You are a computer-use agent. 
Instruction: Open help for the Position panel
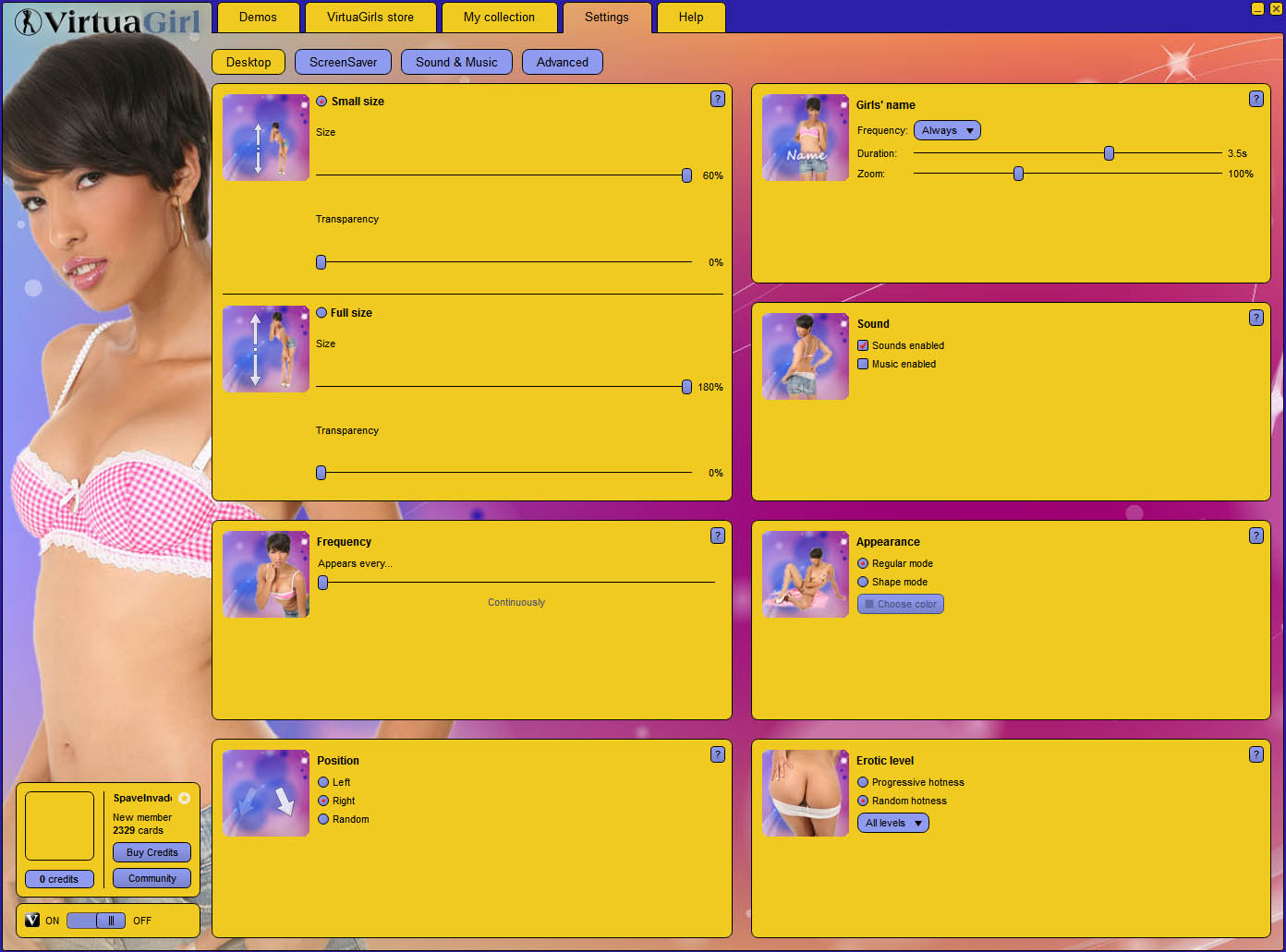[x=717, y=754]
